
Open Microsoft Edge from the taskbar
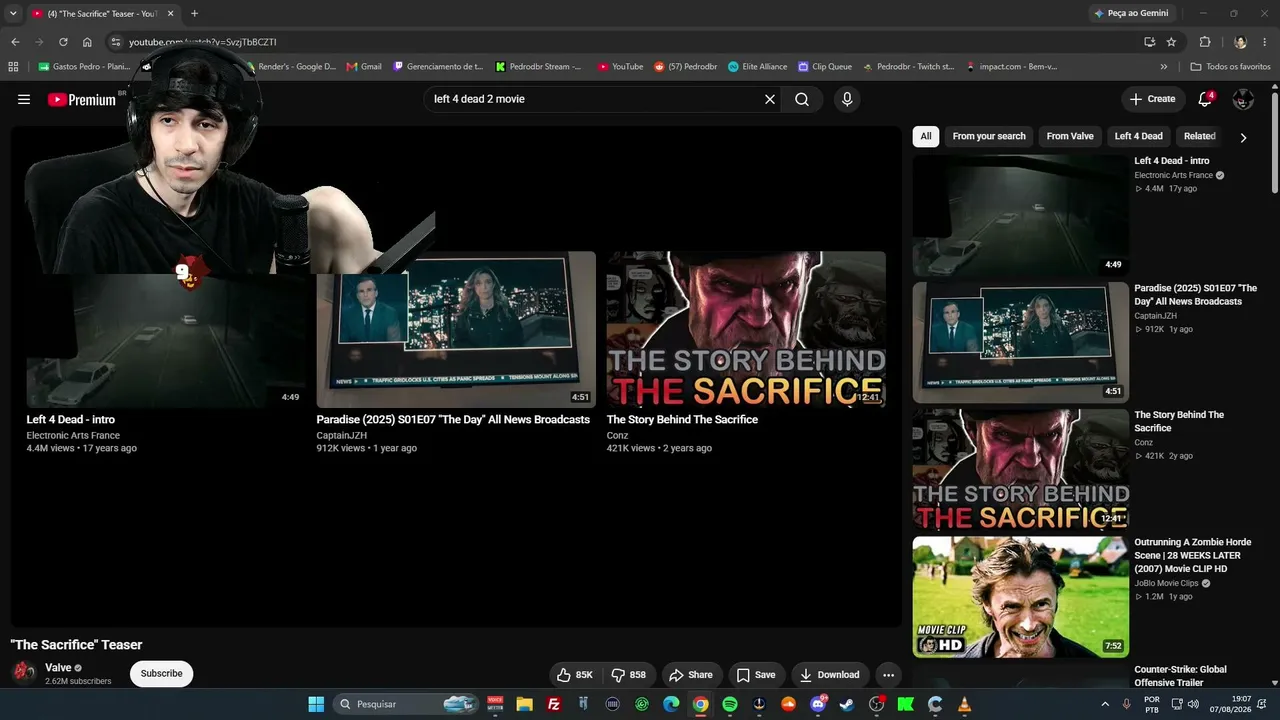coord(671,704)
